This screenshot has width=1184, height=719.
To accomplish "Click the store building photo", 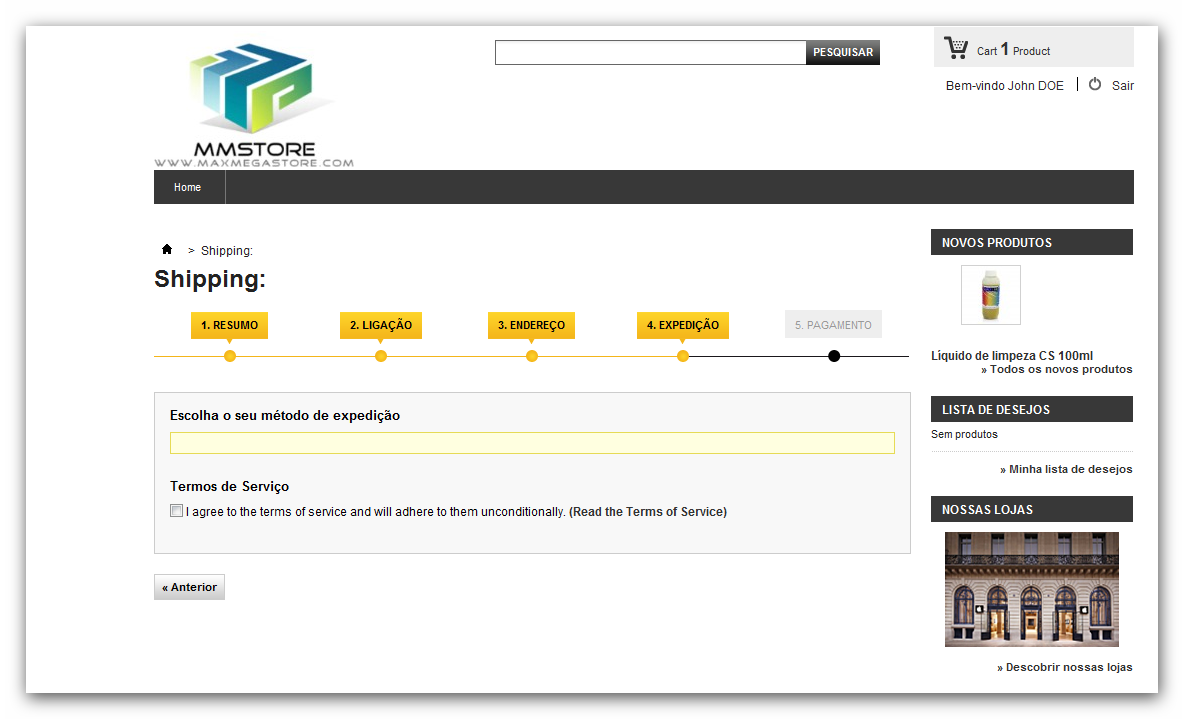I will (1031, 589).
